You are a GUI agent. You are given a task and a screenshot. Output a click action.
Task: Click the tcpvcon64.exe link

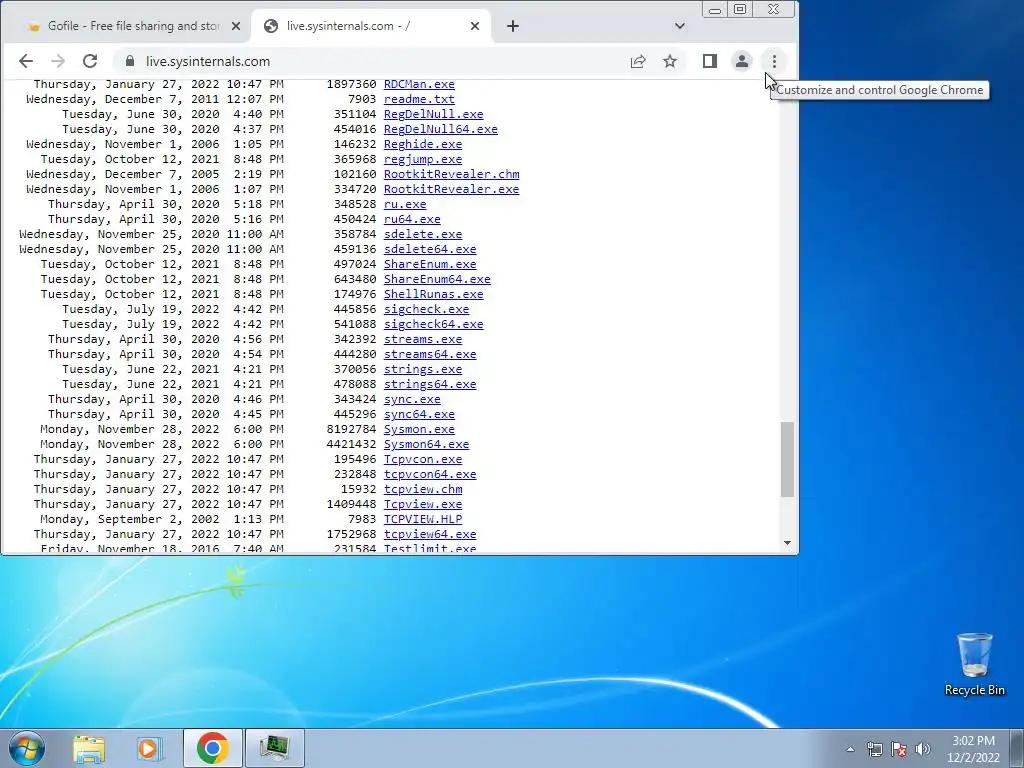(x=430, y=475)
